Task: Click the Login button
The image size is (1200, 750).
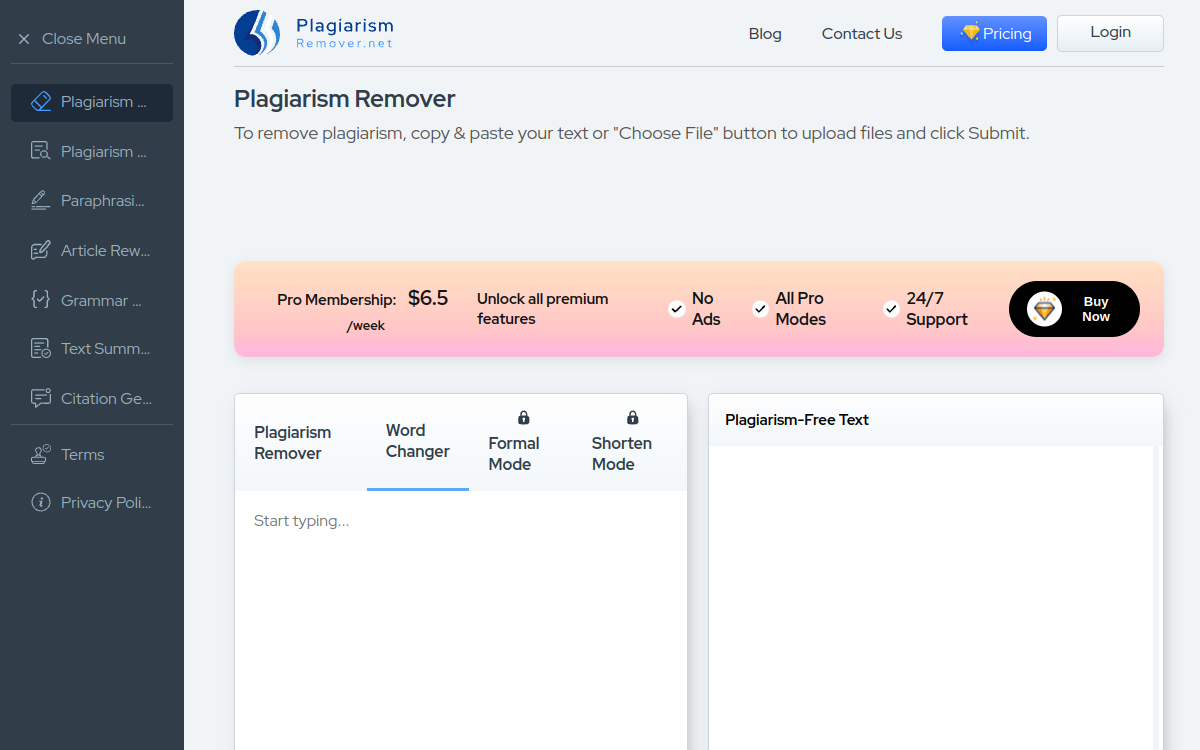Action: pos(1110,33)
